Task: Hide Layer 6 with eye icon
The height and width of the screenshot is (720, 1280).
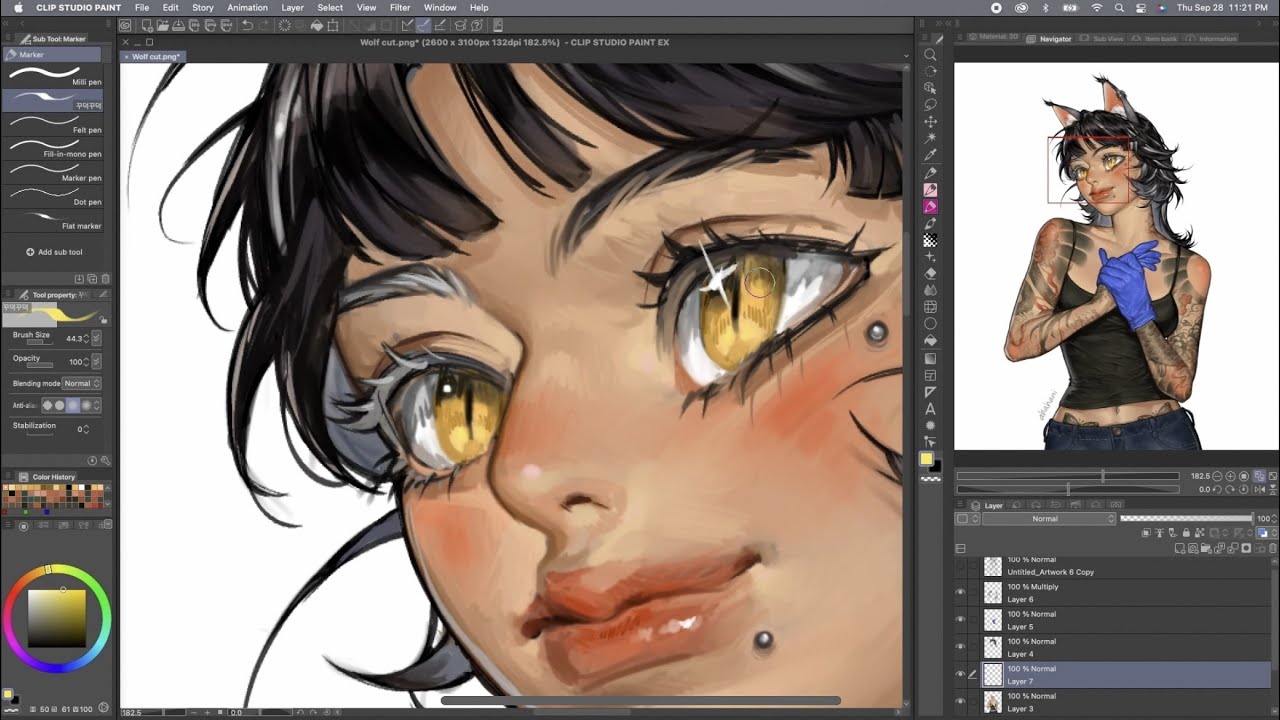Action: (x=961, y=593)
